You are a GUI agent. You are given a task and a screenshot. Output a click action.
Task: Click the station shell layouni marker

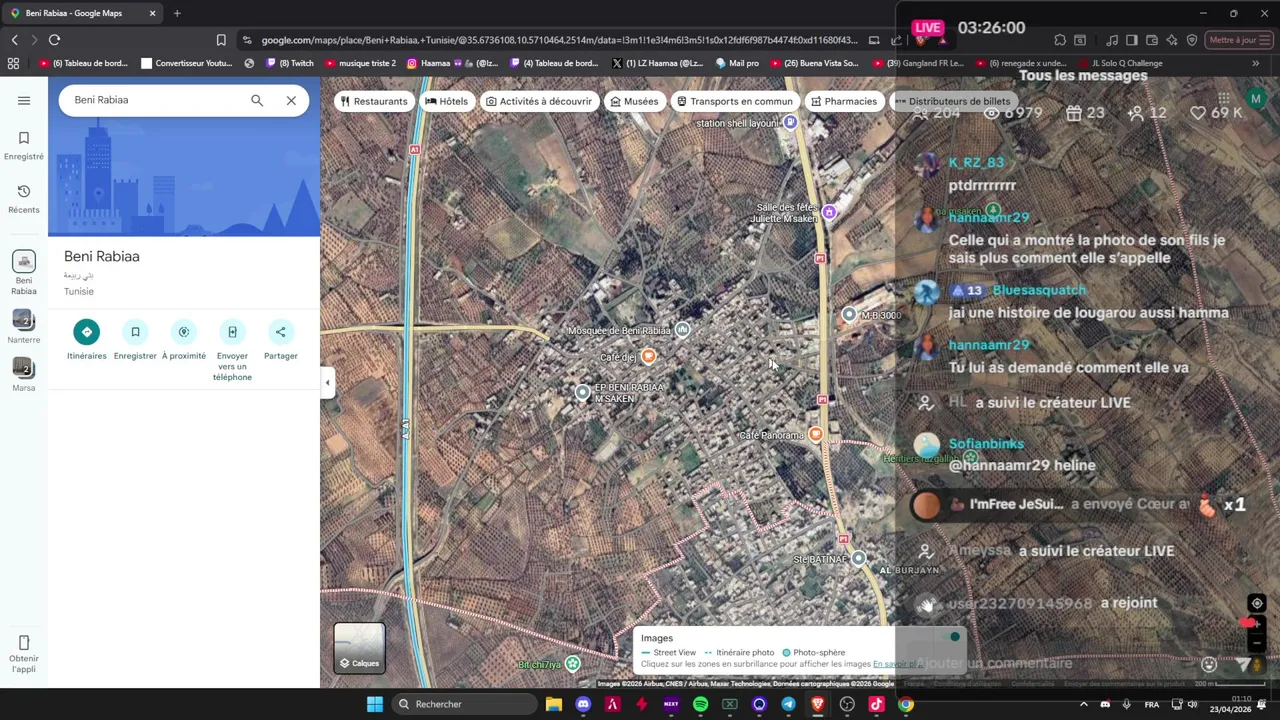coord(790,122)
